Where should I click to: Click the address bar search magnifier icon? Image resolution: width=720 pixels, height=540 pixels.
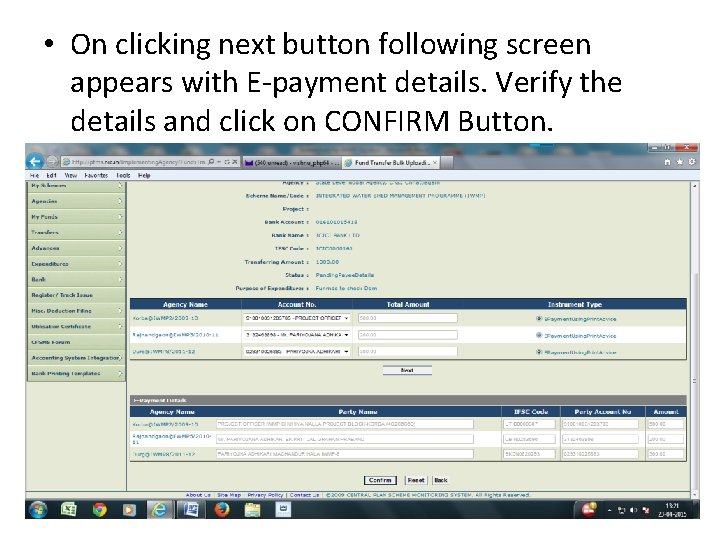(211, 162)
